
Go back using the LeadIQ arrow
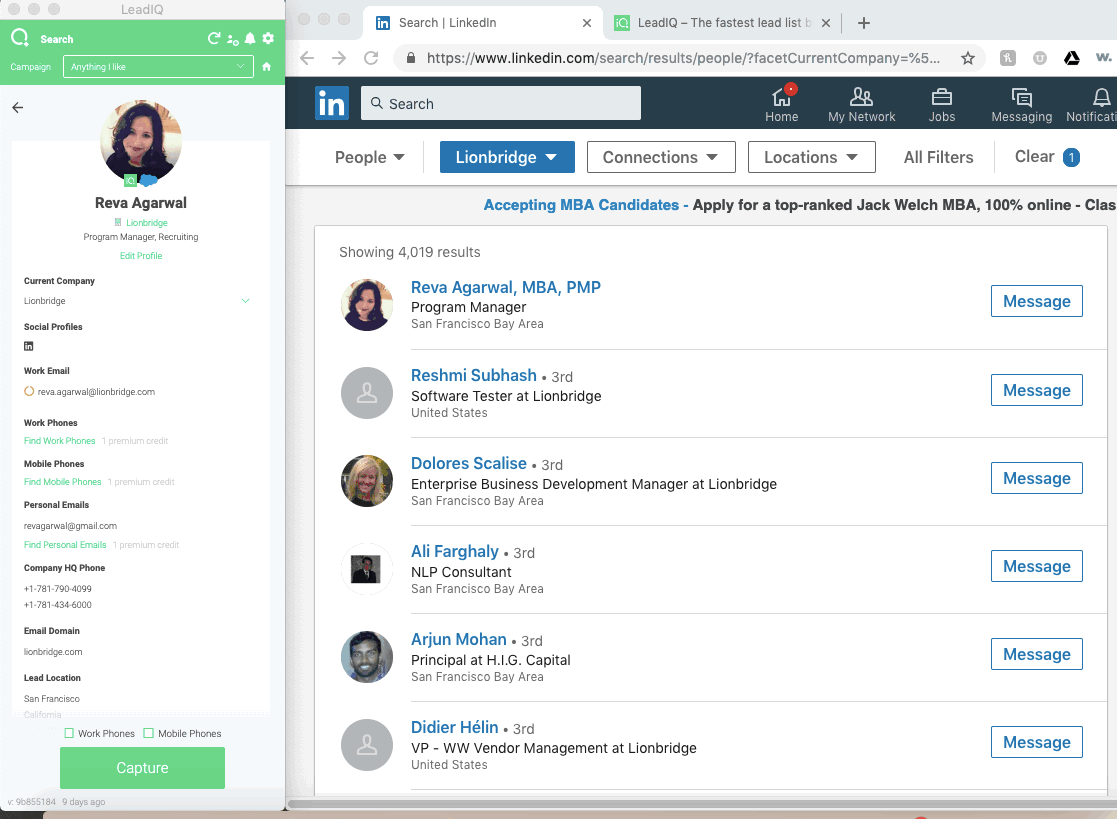pyautogui.click(x=17, y=107)
